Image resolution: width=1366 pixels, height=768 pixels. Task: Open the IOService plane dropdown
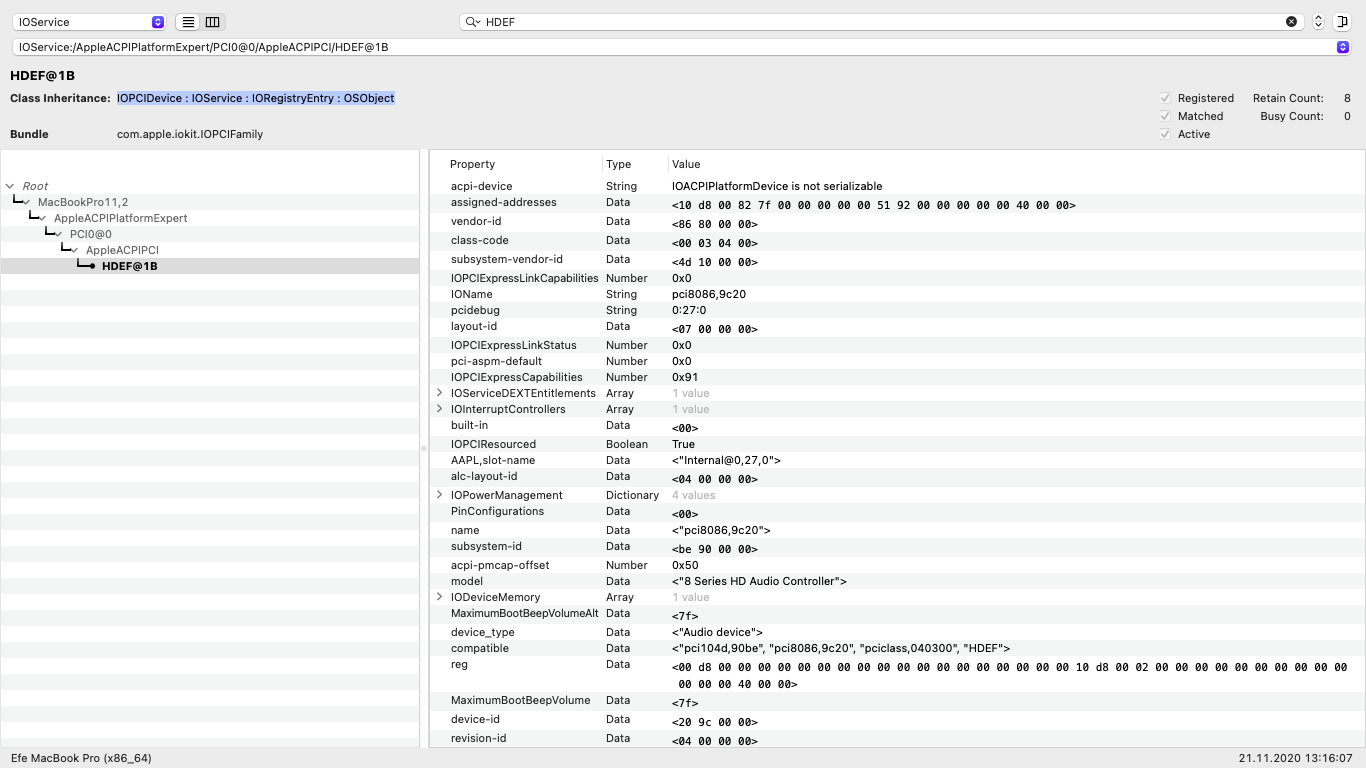click(x=90, y=22)
